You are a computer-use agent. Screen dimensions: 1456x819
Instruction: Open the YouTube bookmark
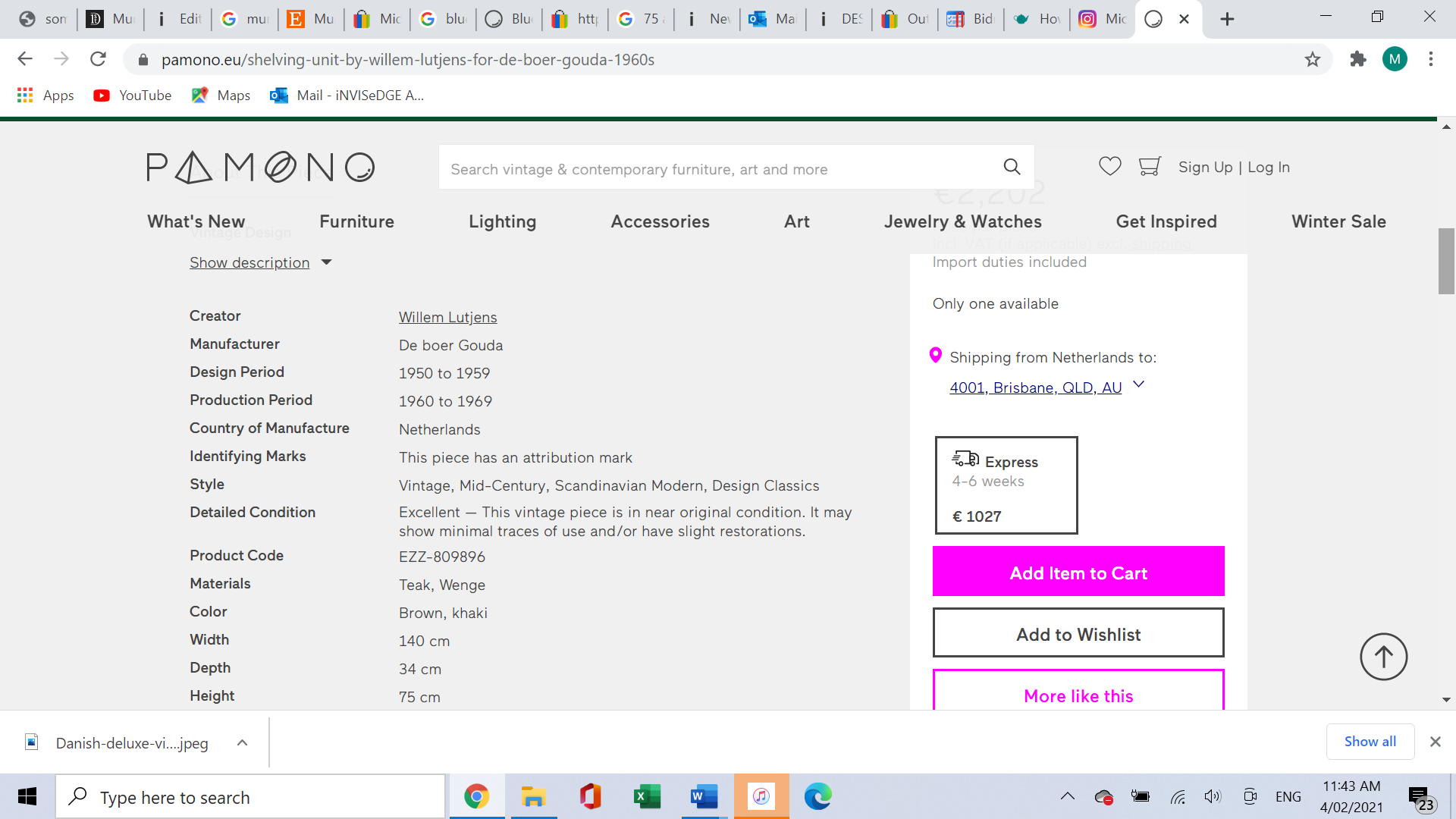click(133, 96)
